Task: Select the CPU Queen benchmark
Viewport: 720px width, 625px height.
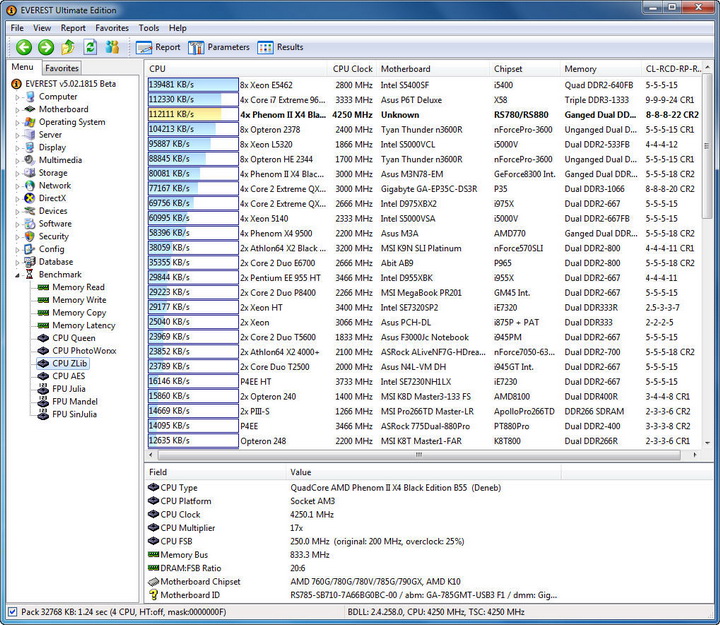Action: tap(74, 338)
